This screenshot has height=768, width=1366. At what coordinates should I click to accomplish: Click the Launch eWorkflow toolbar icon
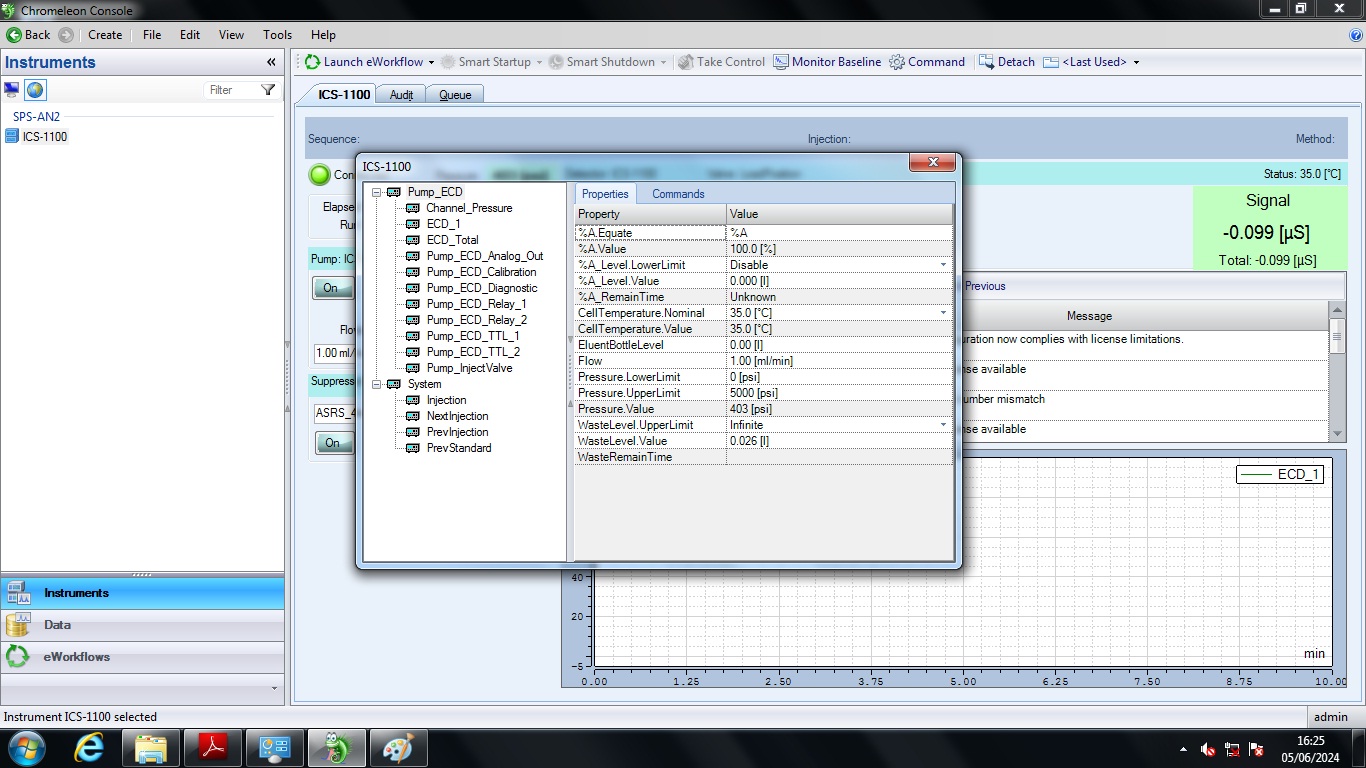point(313,62)
